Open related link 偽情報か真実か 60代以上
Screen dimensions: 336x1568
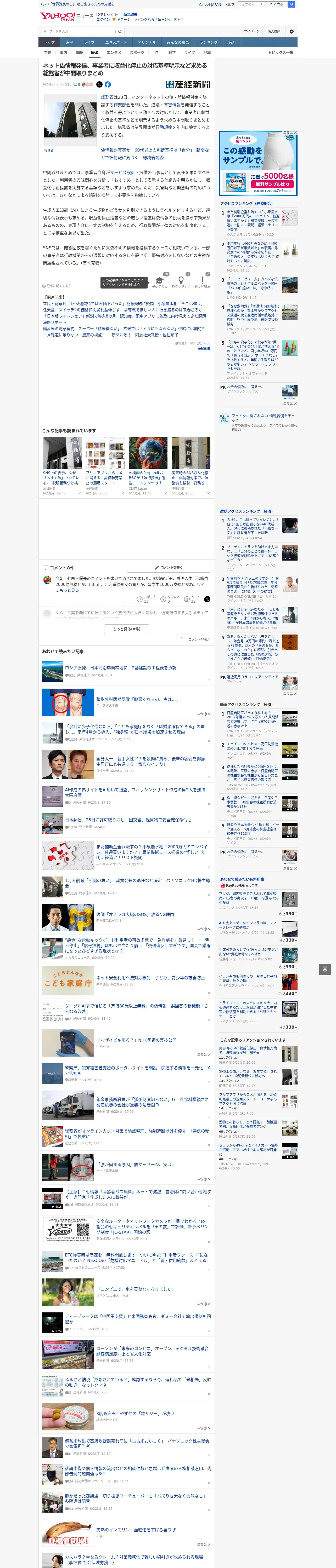(x=155, y=154)
